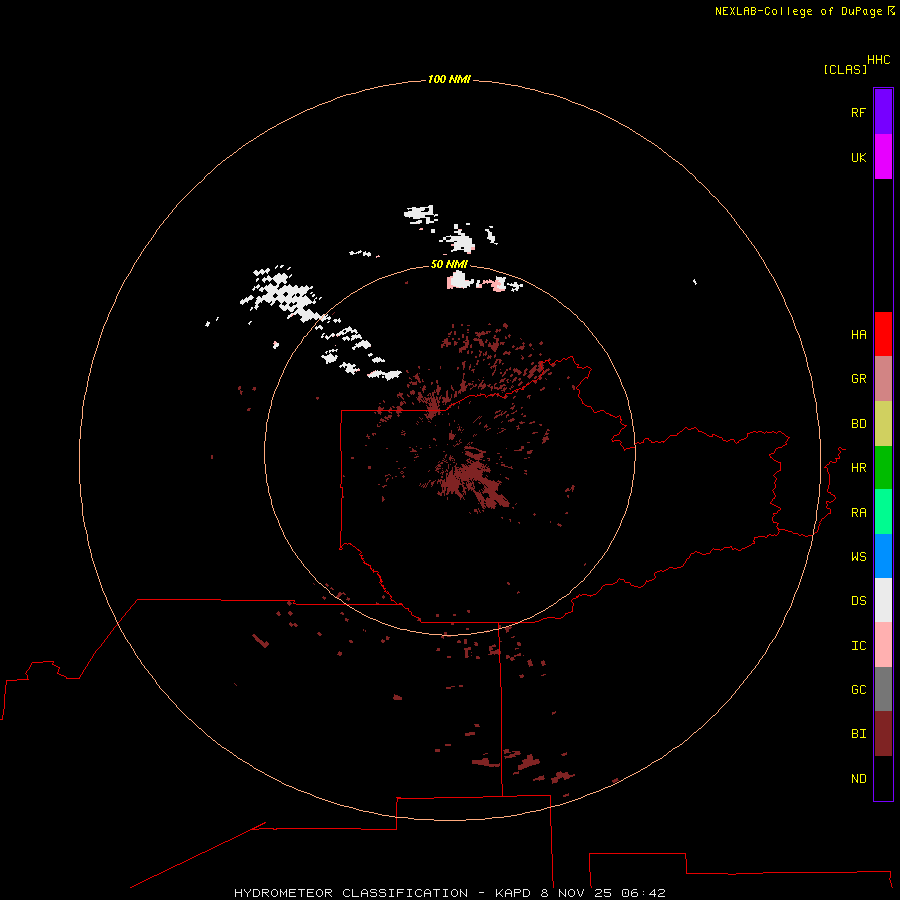The width and height of the screenshot is (900, 900).
Task: Click the RA legend label
Action: tap(858, 513)
